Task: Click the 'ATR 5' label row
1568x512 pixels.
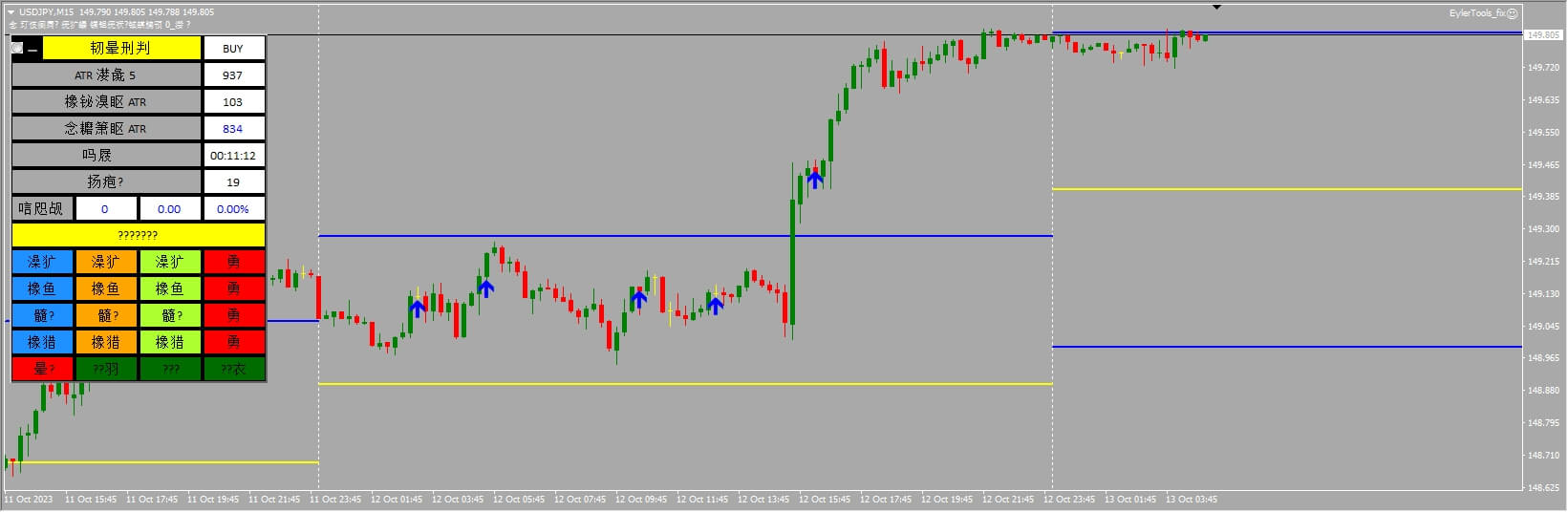Action: pyautogui.click(x=106, y=75)
